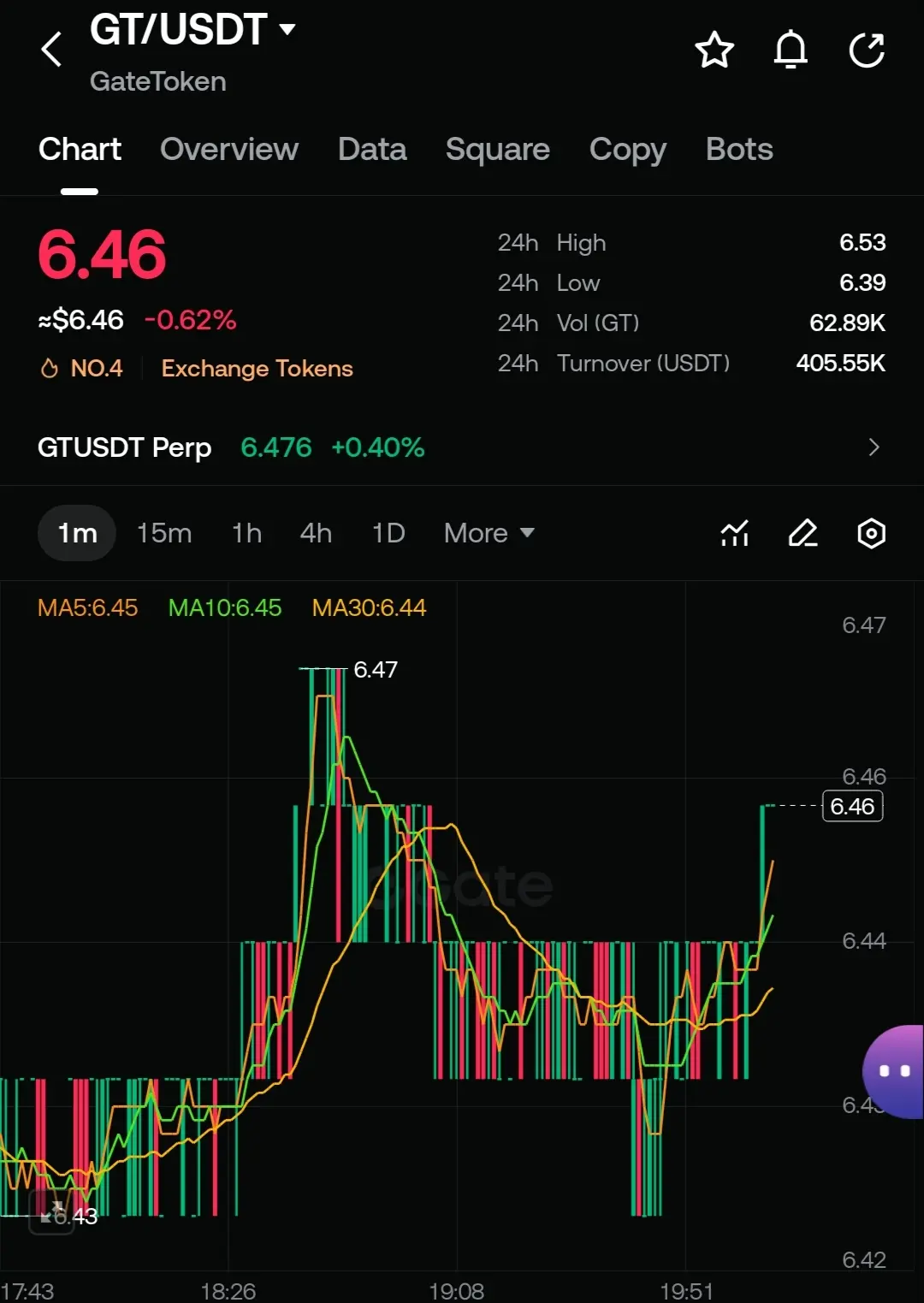Tap the MA30:6.44 indicator label

tap(369, 607)
